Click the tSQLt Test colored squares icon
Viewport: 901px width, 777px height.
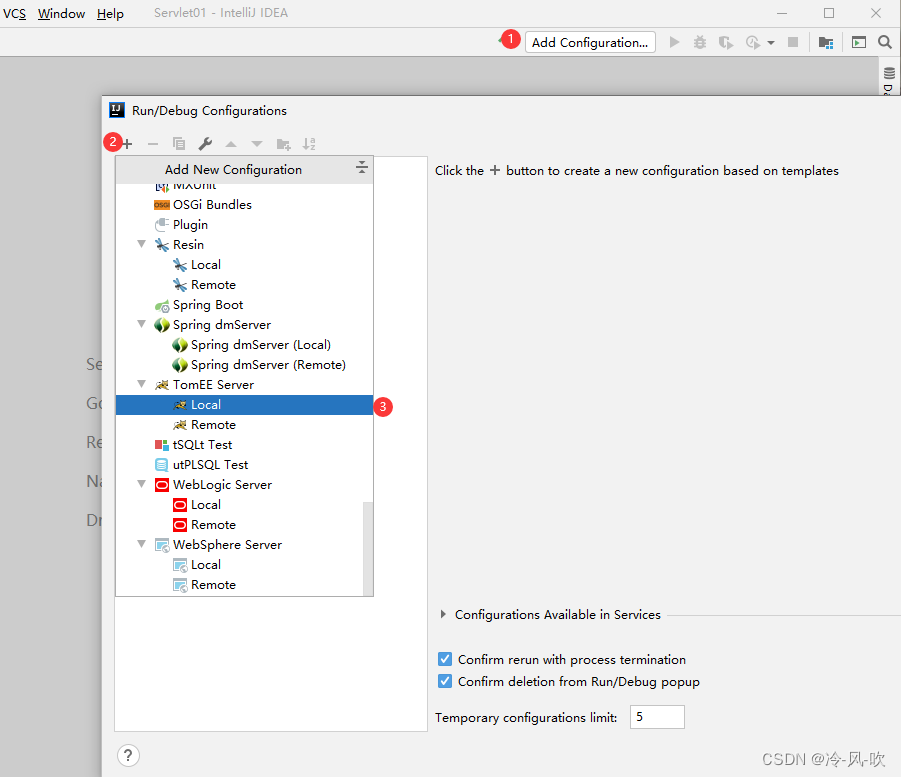[x=161, y=445]
